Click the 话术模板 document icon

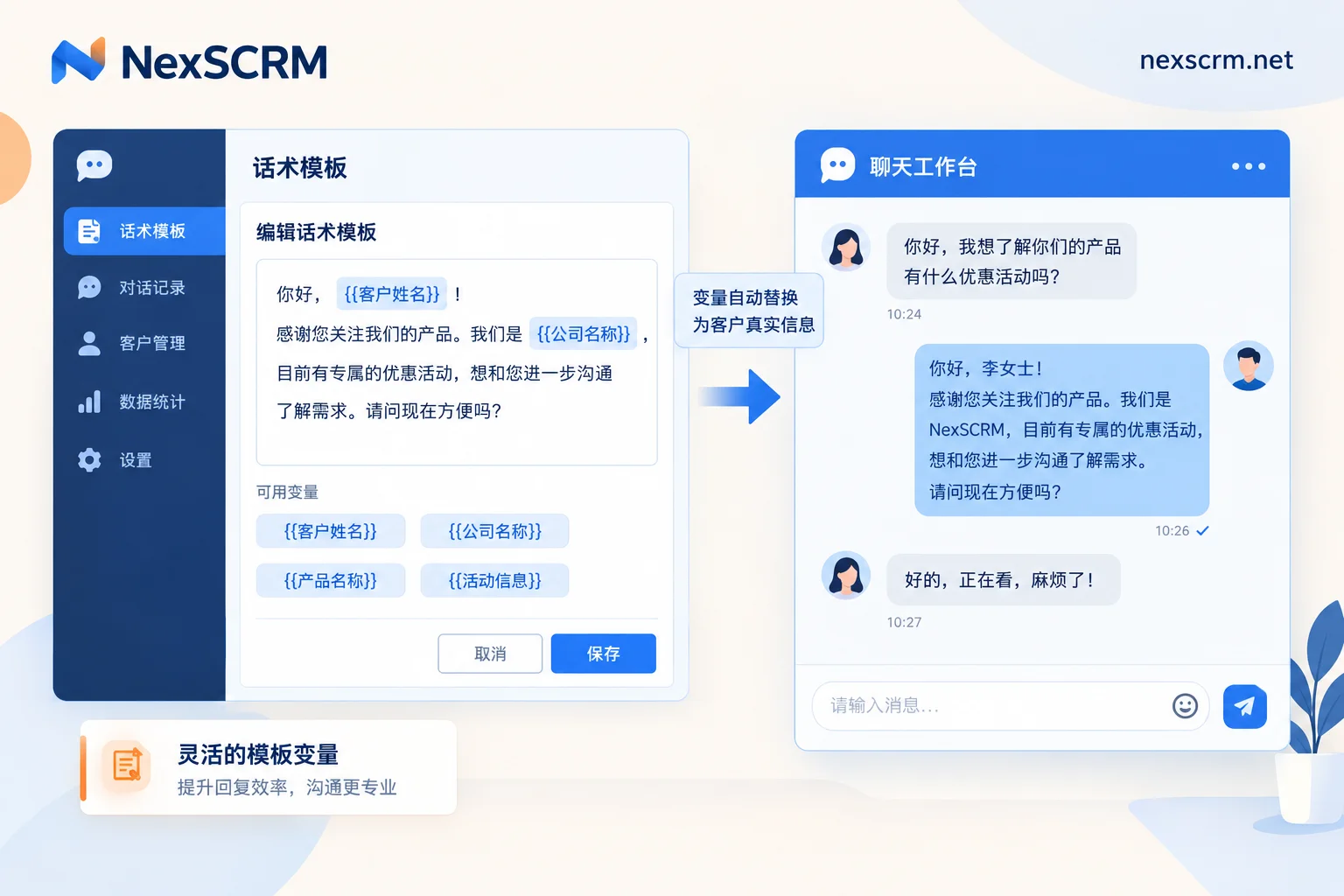(89, 231)
